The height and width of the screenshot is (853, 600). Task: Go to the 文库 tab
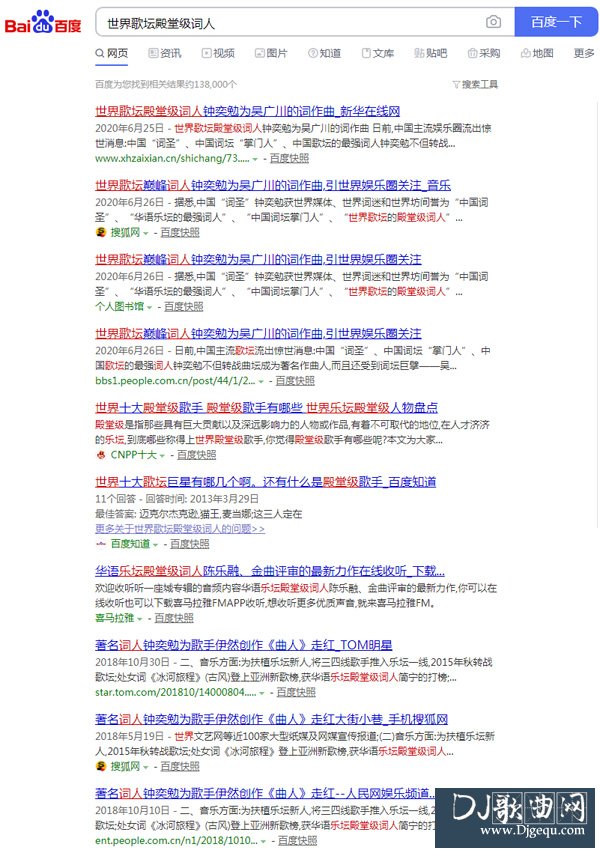tap(378, 53)
